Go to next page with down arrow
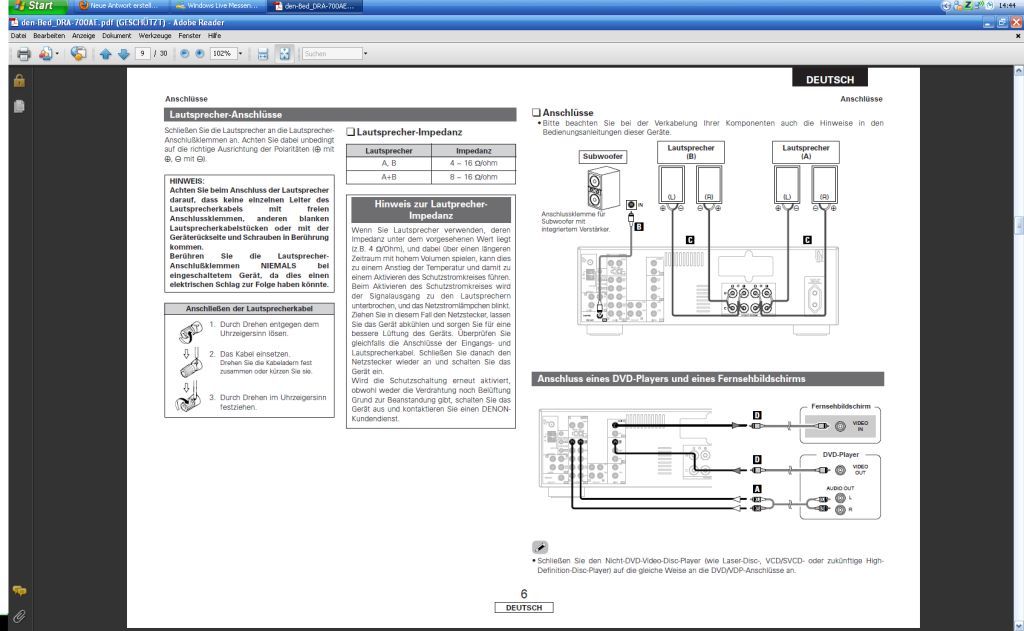Image resolution: width=1024 pixels, height=631 pixels. coord(123,54)
